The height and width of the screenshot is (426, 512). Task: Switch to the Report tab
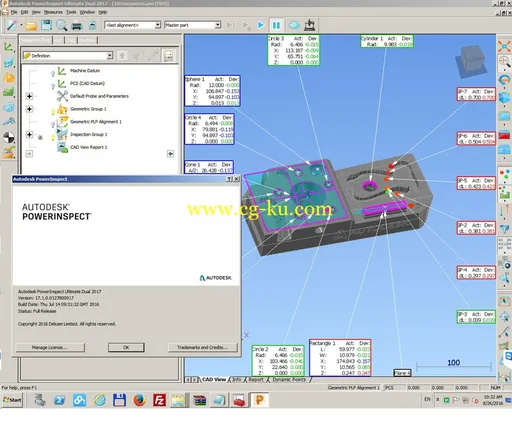pyautogui.click(x=256, y=380)
